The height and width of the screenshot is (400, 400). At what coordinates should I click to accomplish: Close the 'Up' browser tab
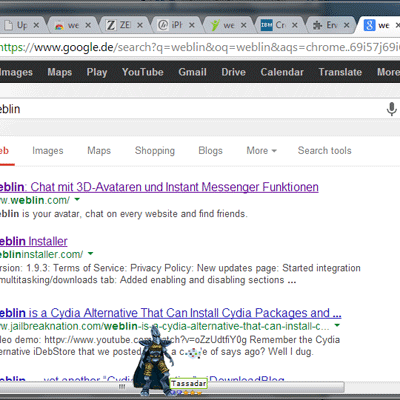[36, 25]
